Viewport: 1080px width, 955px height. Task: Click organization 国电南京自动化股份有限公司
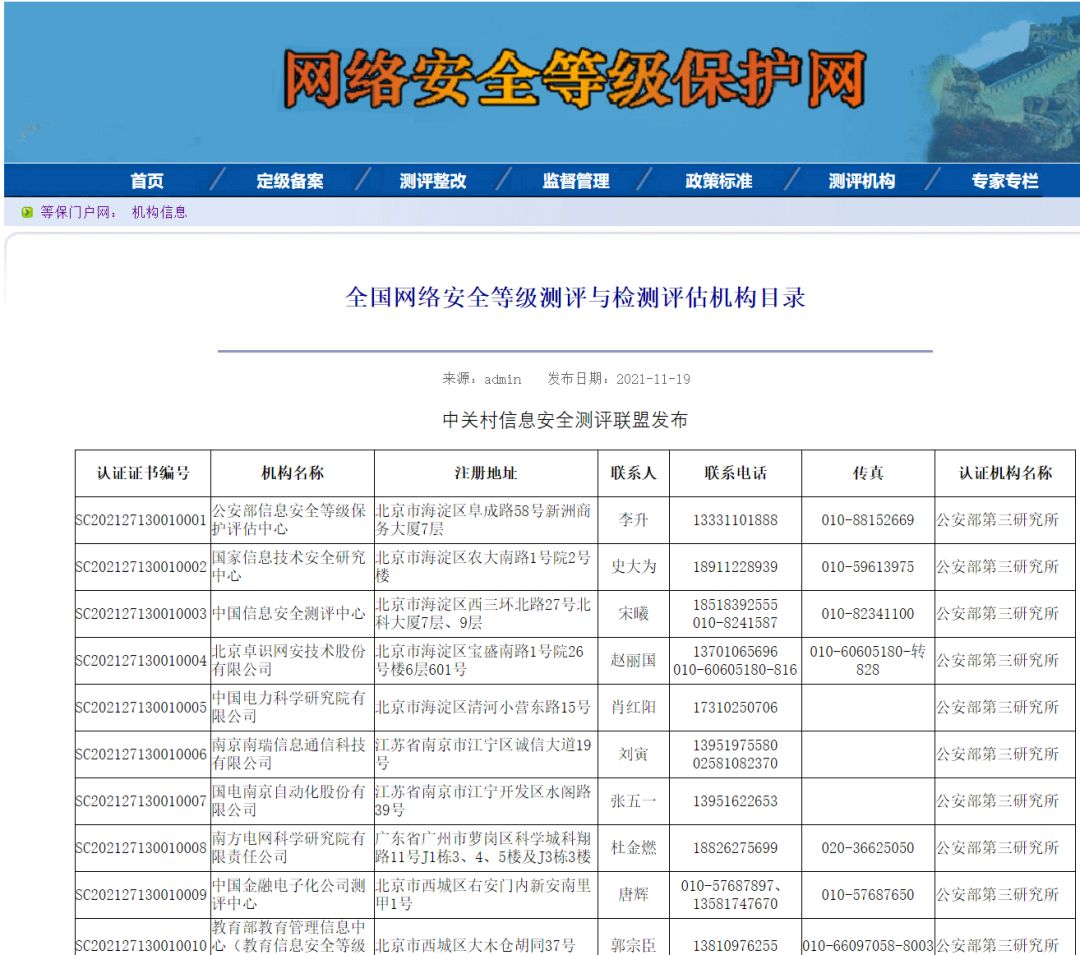click(289, 801)
